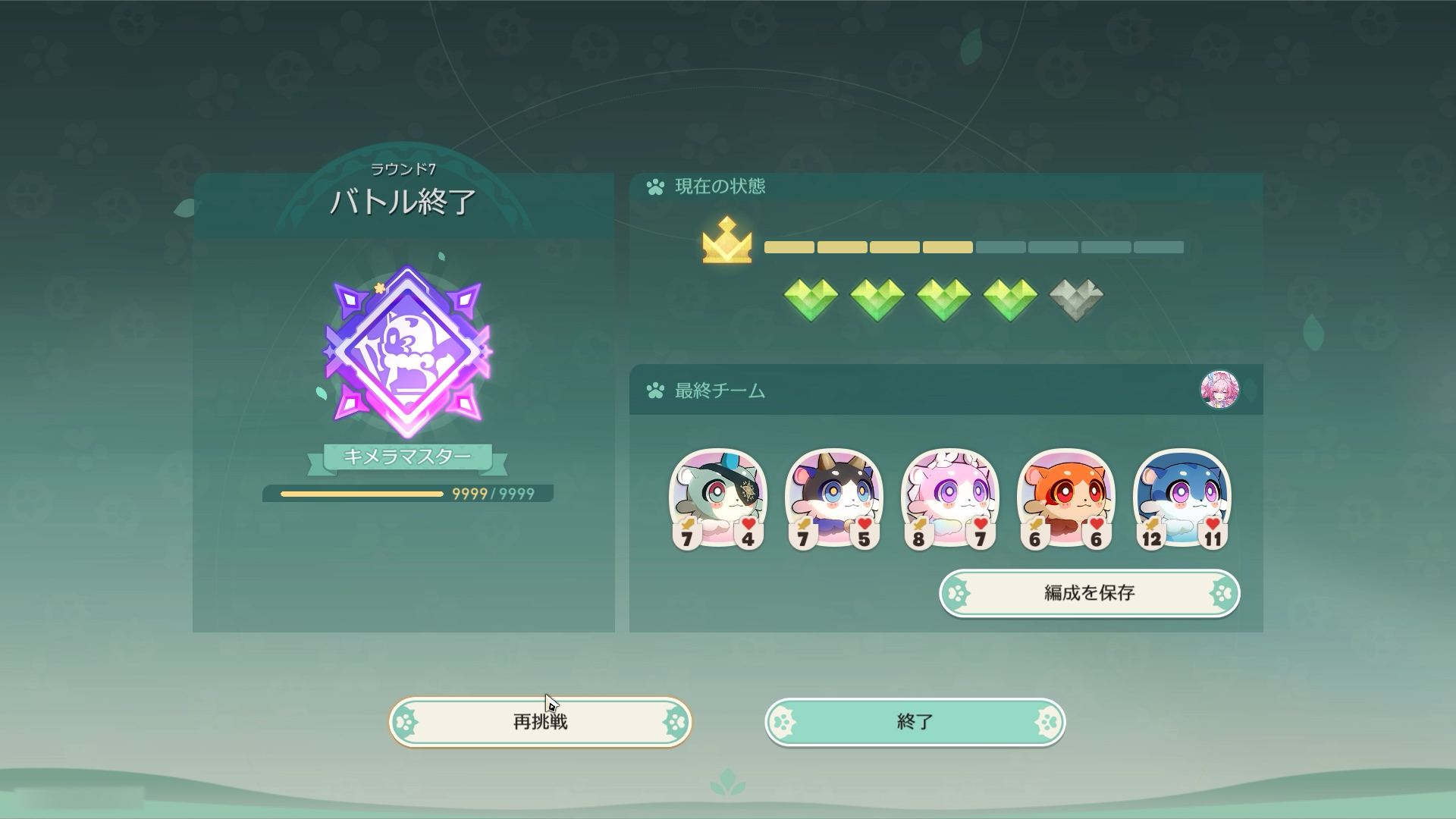Viewport: 1456px width, 819px height.
Task: Select the horned black chimera thumbnail
Action: pos(833,498)
